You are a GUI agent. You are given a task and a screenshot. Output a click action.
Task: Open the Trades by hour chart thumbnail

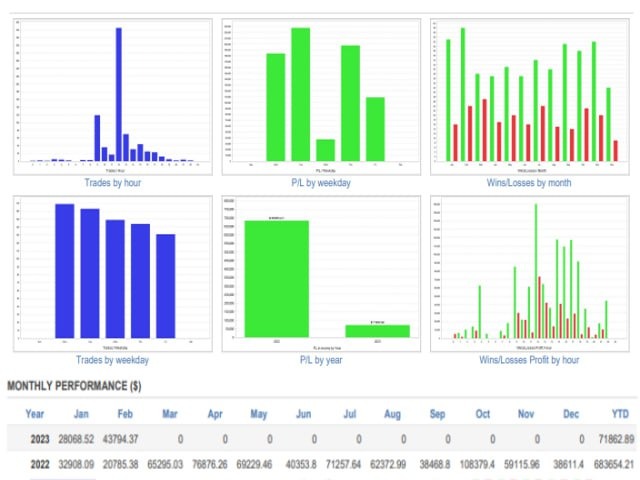[113, 97]
